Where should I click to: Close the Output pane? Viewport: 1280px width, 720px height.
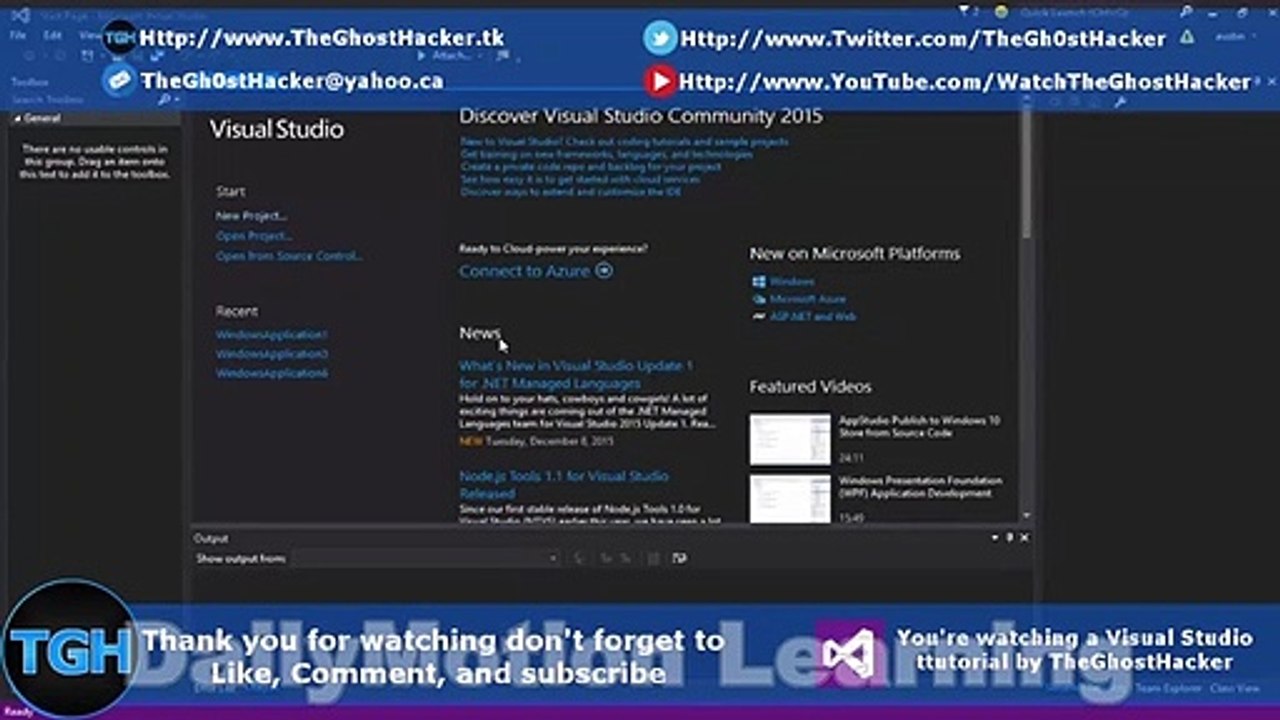pos(1024,538)
